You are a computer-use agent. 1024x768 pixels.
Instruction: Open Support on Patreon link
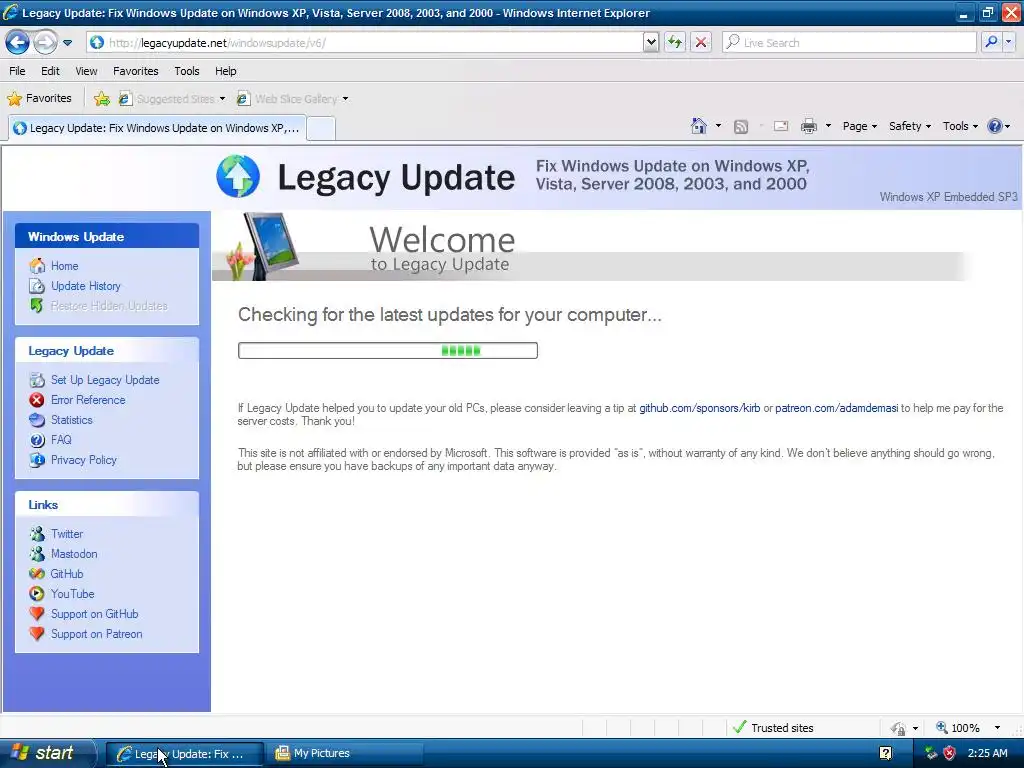(x=97, y=634)
